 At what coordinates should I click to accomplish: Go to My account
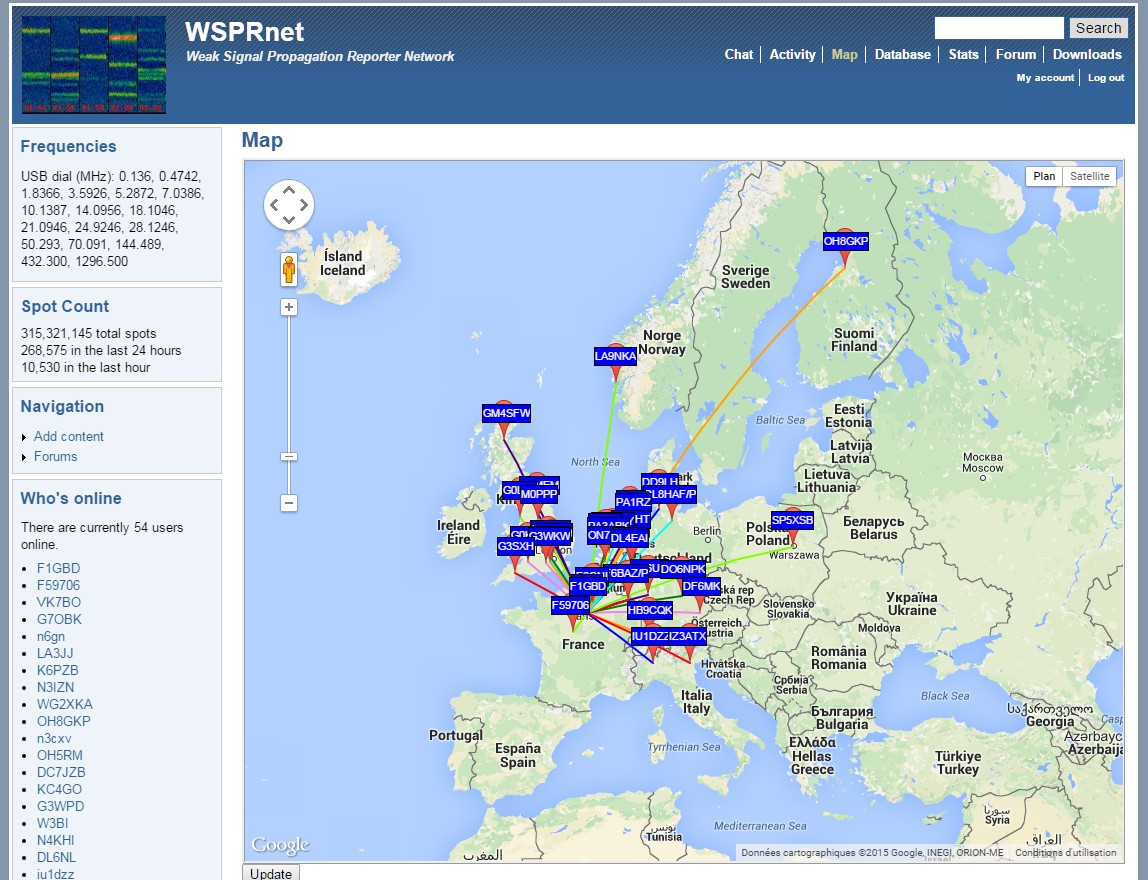tap(1045, 78)
